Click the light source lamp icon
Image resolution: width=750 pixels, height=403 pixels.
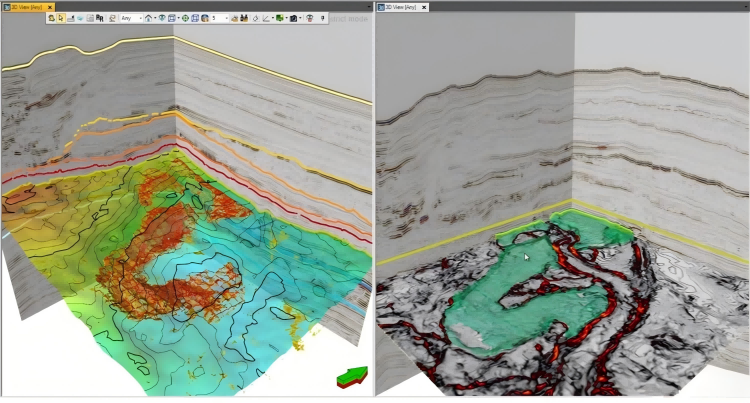pyautogui.click(x=255, y=18)
